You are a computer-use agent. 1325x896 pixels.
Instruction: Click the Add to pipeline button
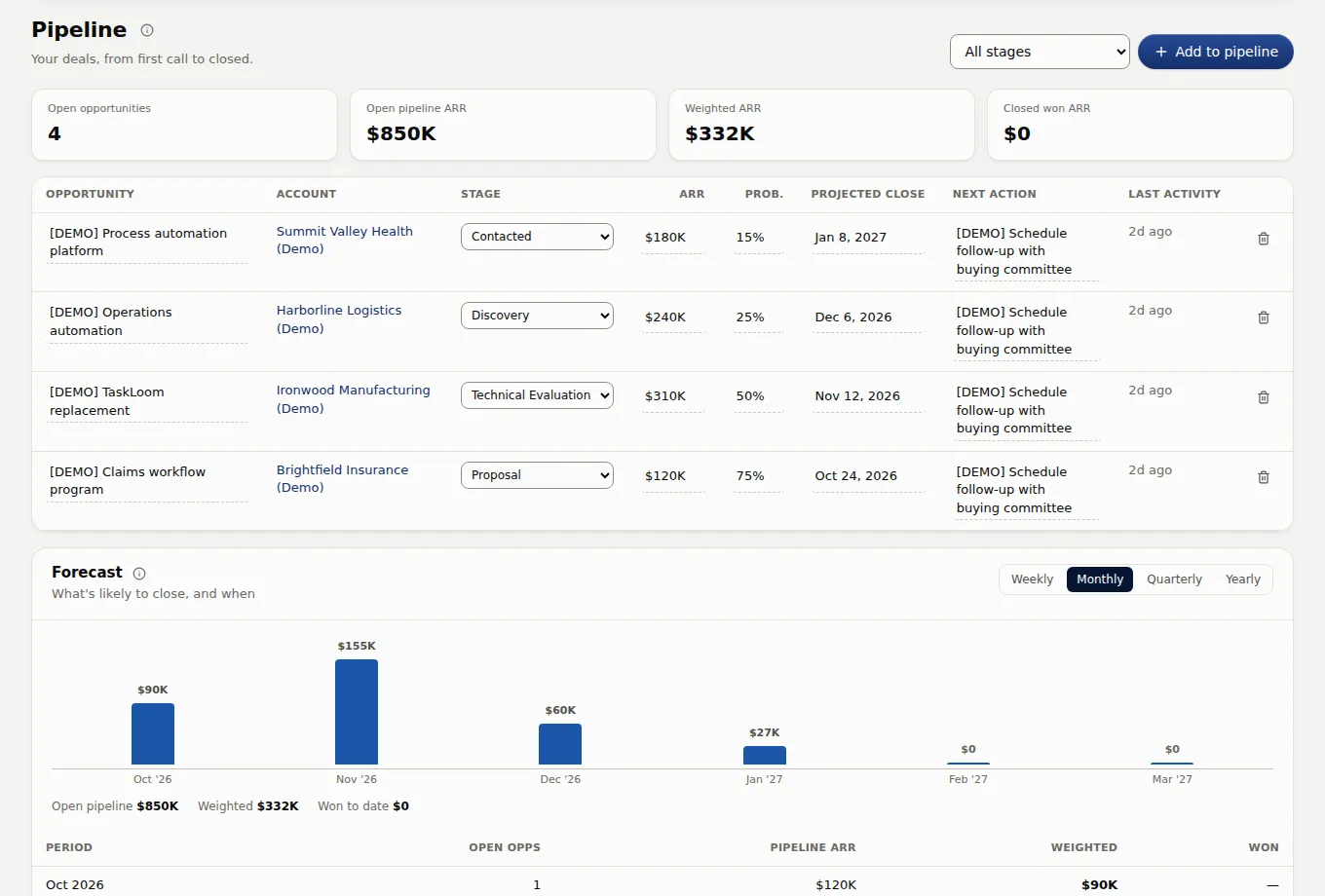click(x=1216, y=52)
